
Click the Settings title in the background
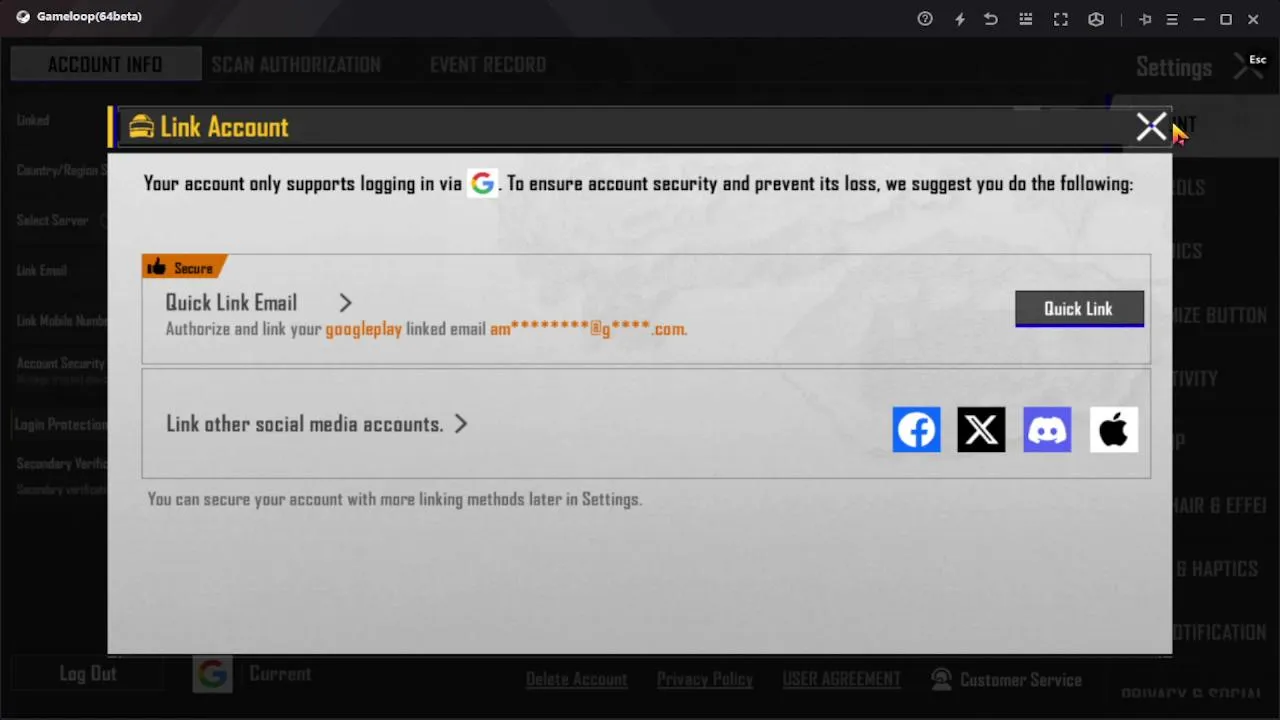point(1174,68)
